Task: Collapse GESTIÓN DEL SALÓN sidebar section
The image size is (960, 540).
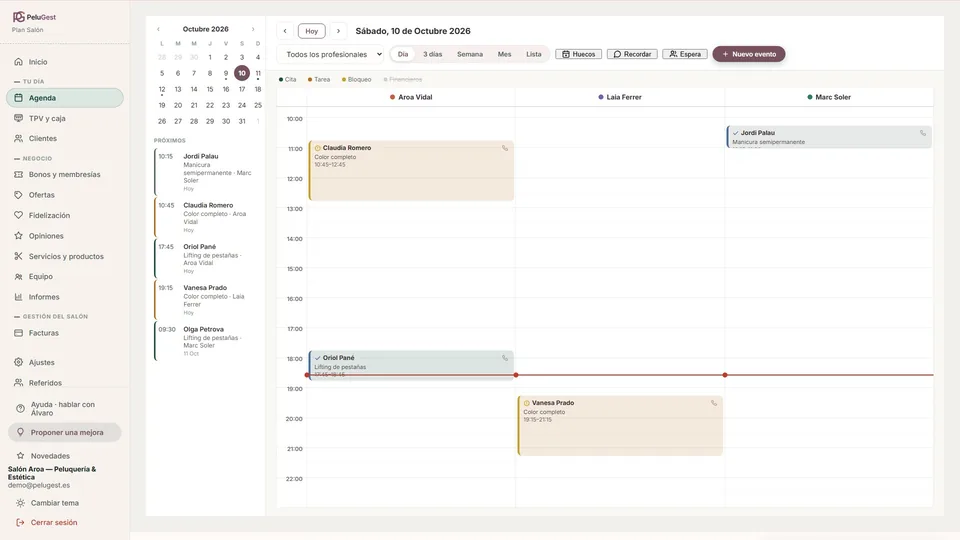Action: [x=51, y=317]
